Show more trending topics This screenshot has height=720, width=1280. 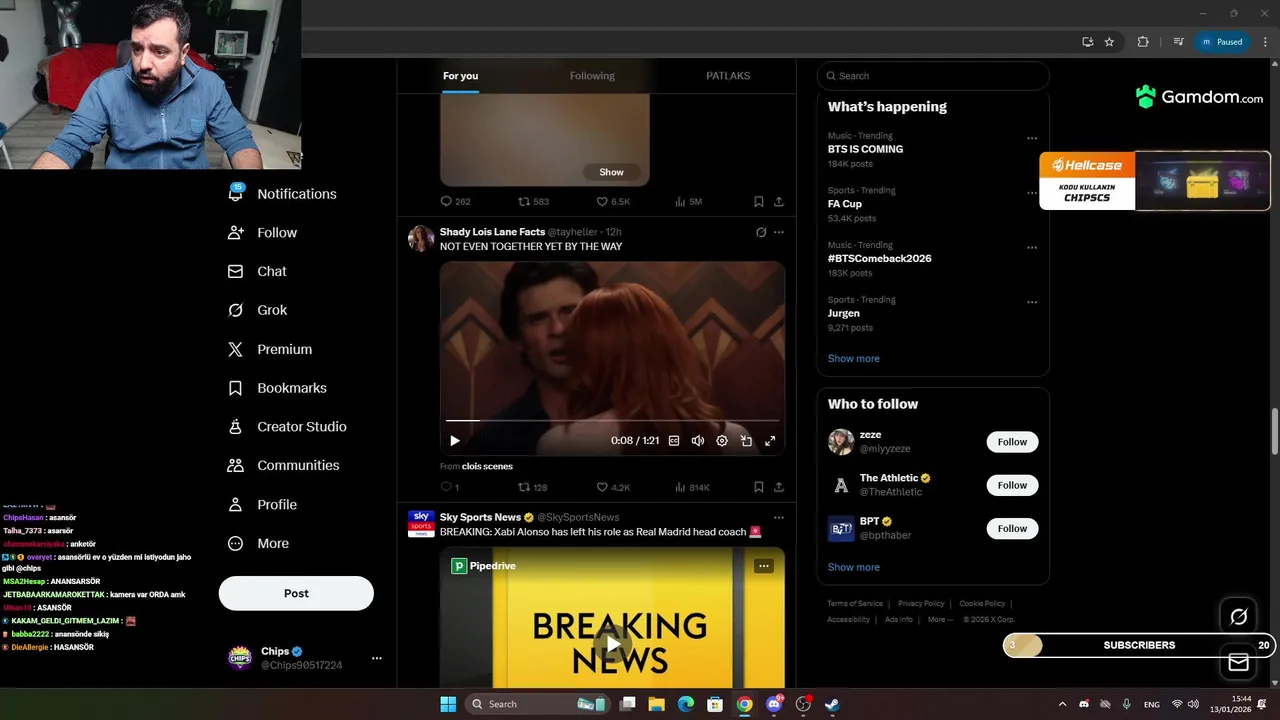[854, 358]
